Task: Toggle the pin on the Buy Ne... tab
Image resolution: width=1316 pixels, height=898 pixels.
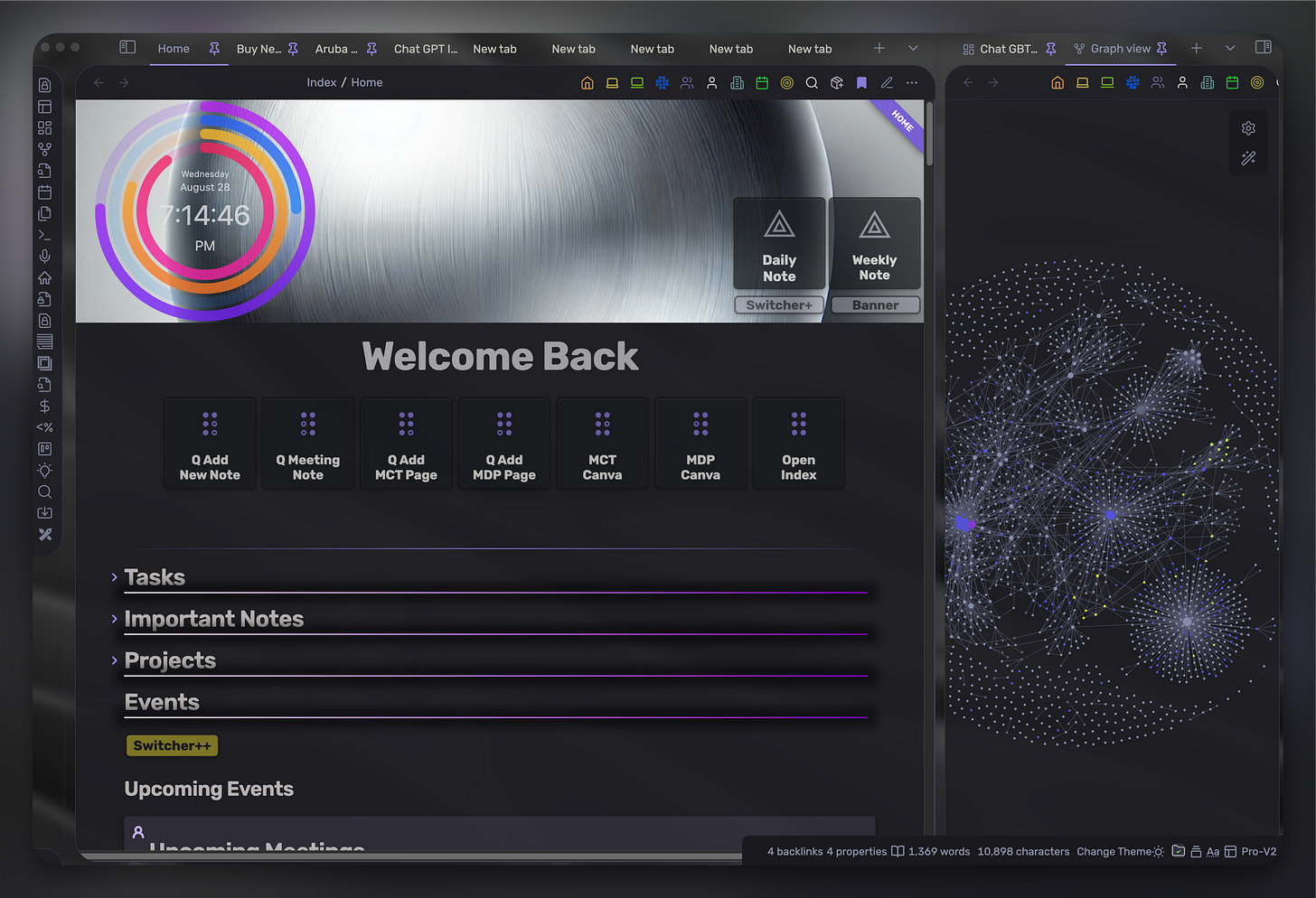Action: pos(293,49)
